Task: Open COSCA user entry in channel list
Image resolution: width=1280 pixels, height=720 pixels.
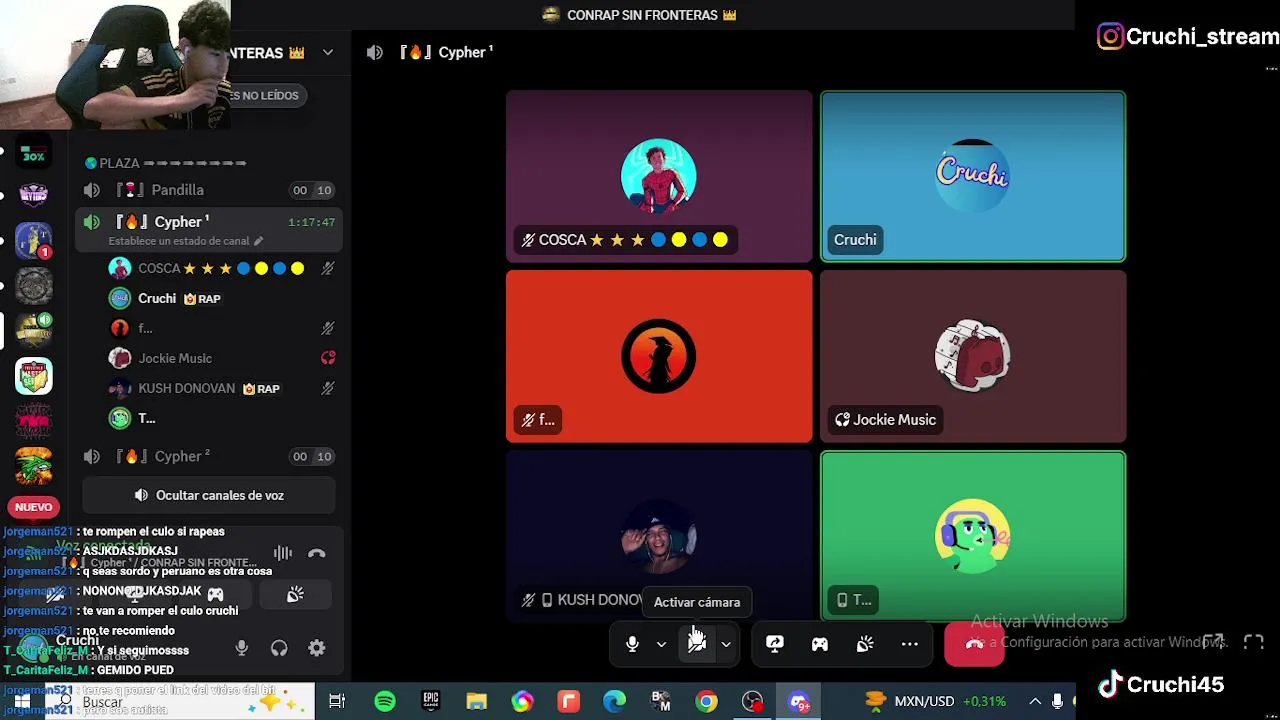Action: click(222, 268)
